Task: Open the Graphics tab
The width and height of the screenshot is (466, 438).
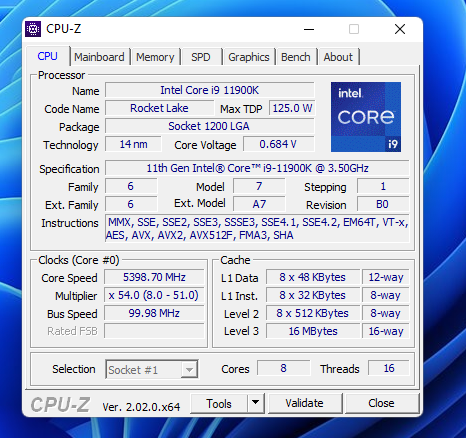Action: (x=249, y=57)
